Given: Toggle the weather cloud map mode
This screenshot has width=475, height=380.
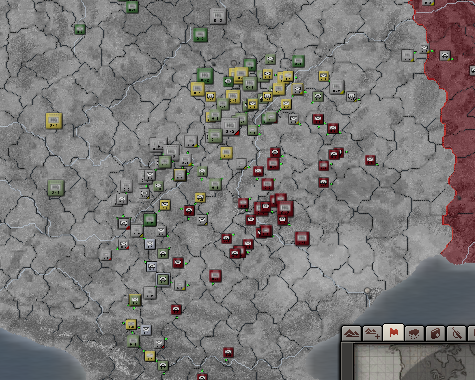Looking at the screenshot, I should (414, 333).
